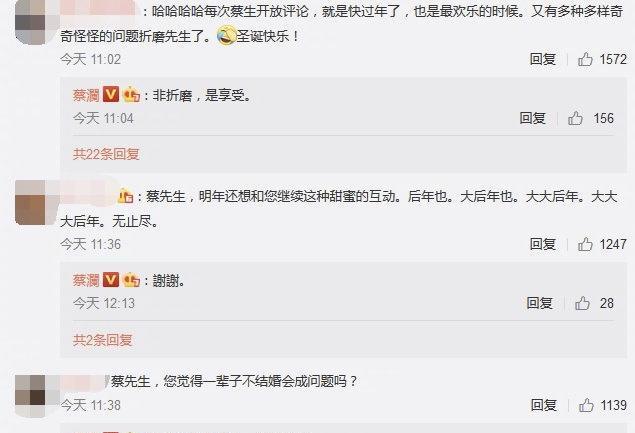This screenshot has width=635, height=433.
Task: Expand 共2条回复 thread
Action: coord(102,340)
